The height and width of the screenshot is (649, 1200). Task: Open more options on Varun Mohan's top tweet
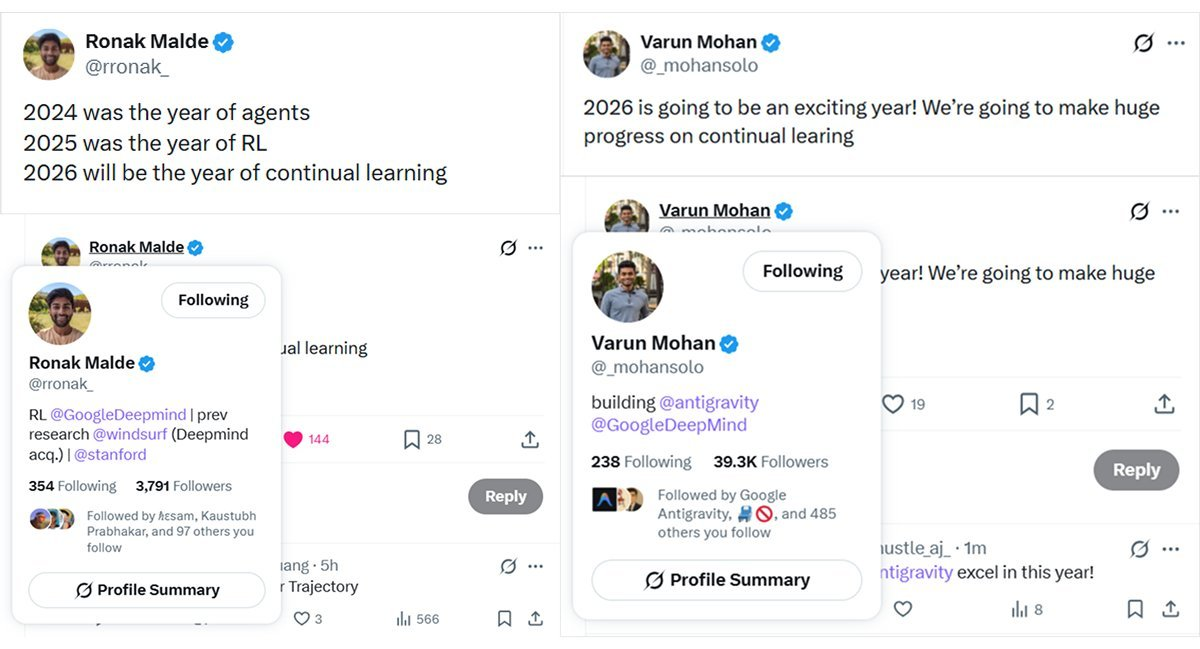pos(1176,43)
